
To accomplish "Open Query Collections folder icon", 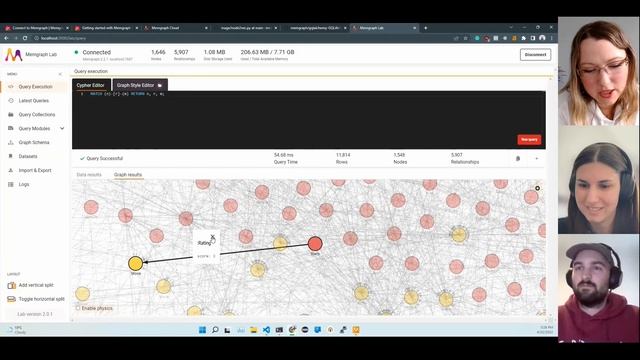I will 11,115.
